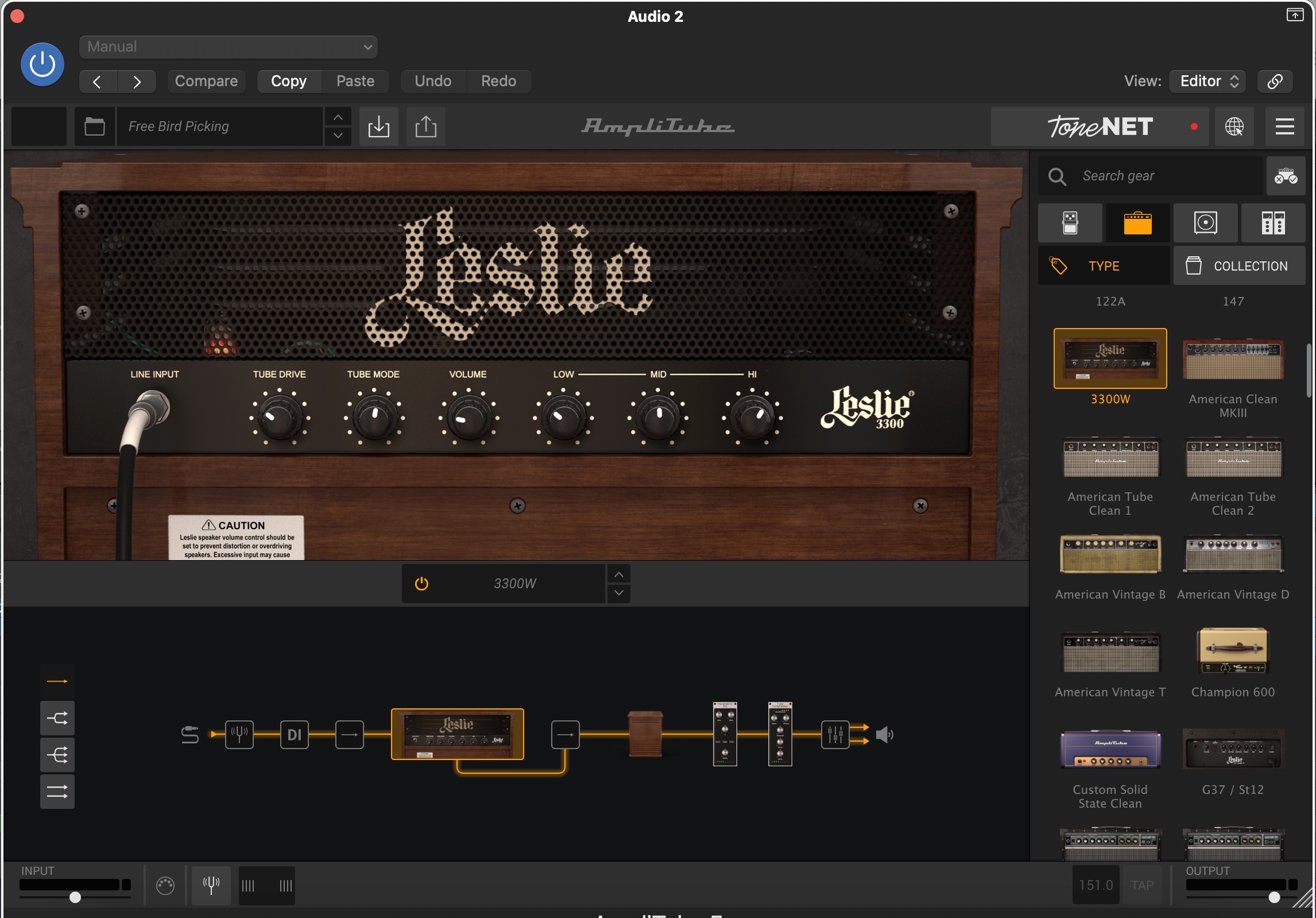Select the 3300W amp thumbnail
Viewport: 1316px width, 918px height.
tap(1110, 358)
